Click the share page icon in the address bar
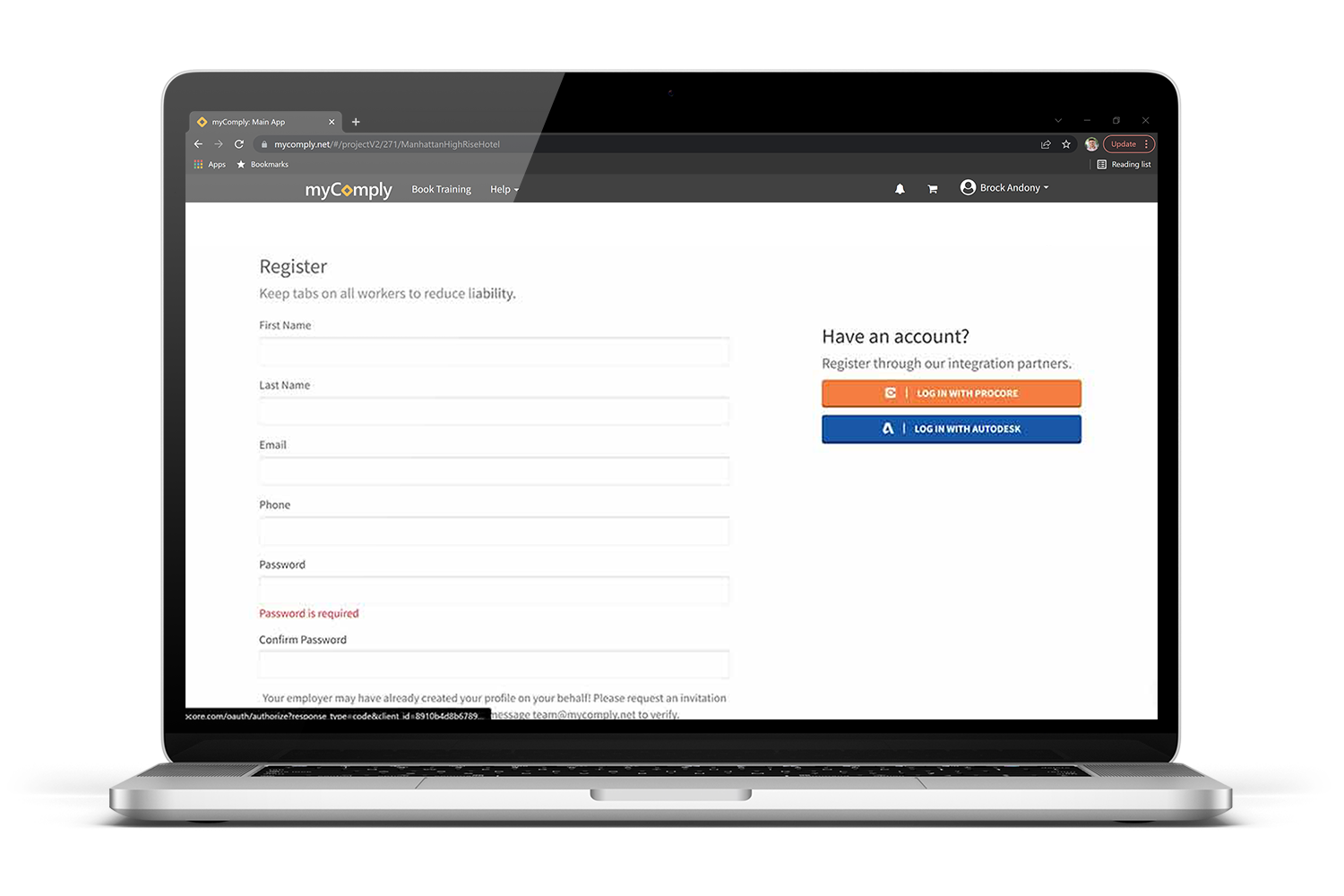1344x896 pixels. 1046,144
